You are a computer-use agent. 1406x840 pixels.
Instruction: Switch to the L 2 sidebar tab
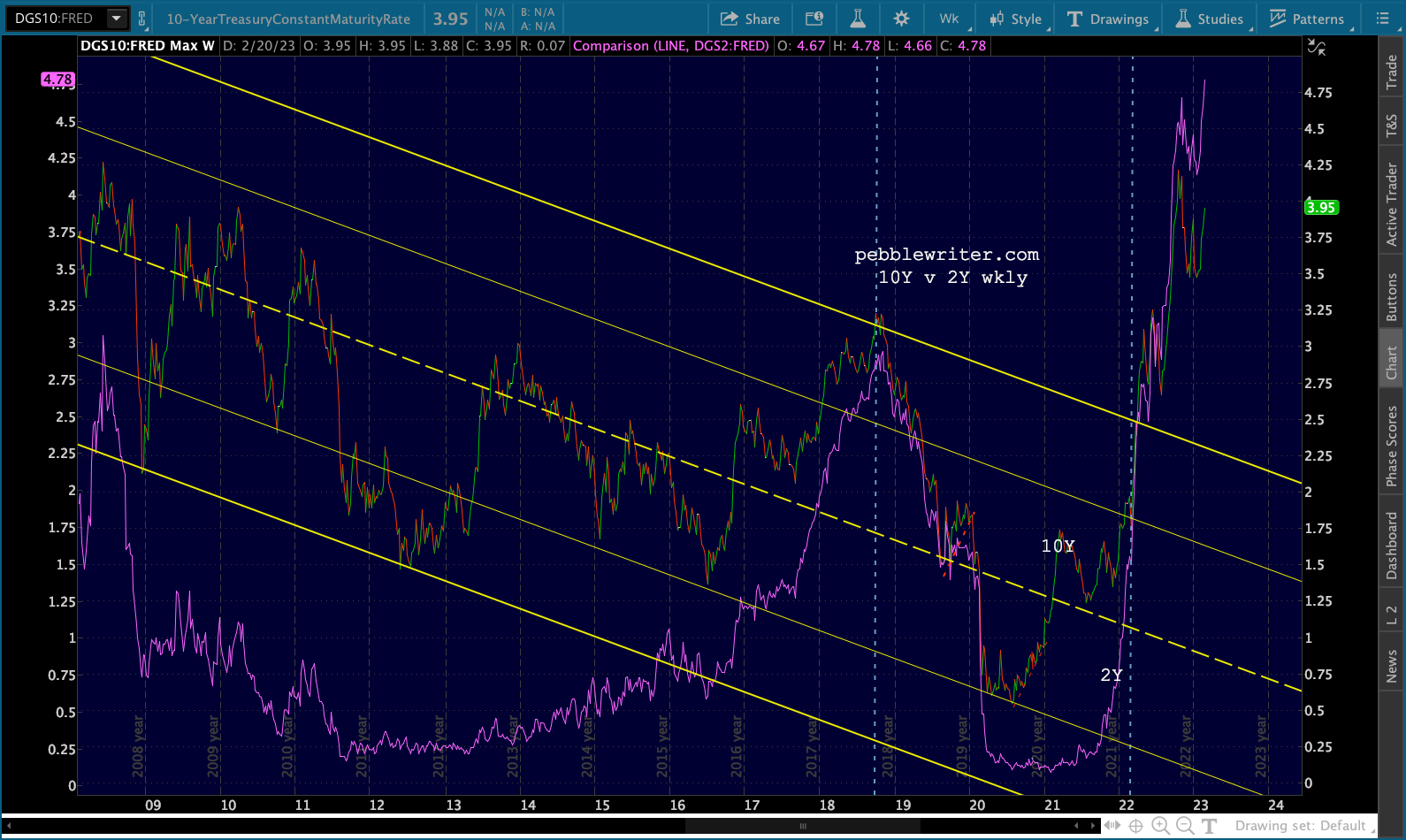point(1392,615)
